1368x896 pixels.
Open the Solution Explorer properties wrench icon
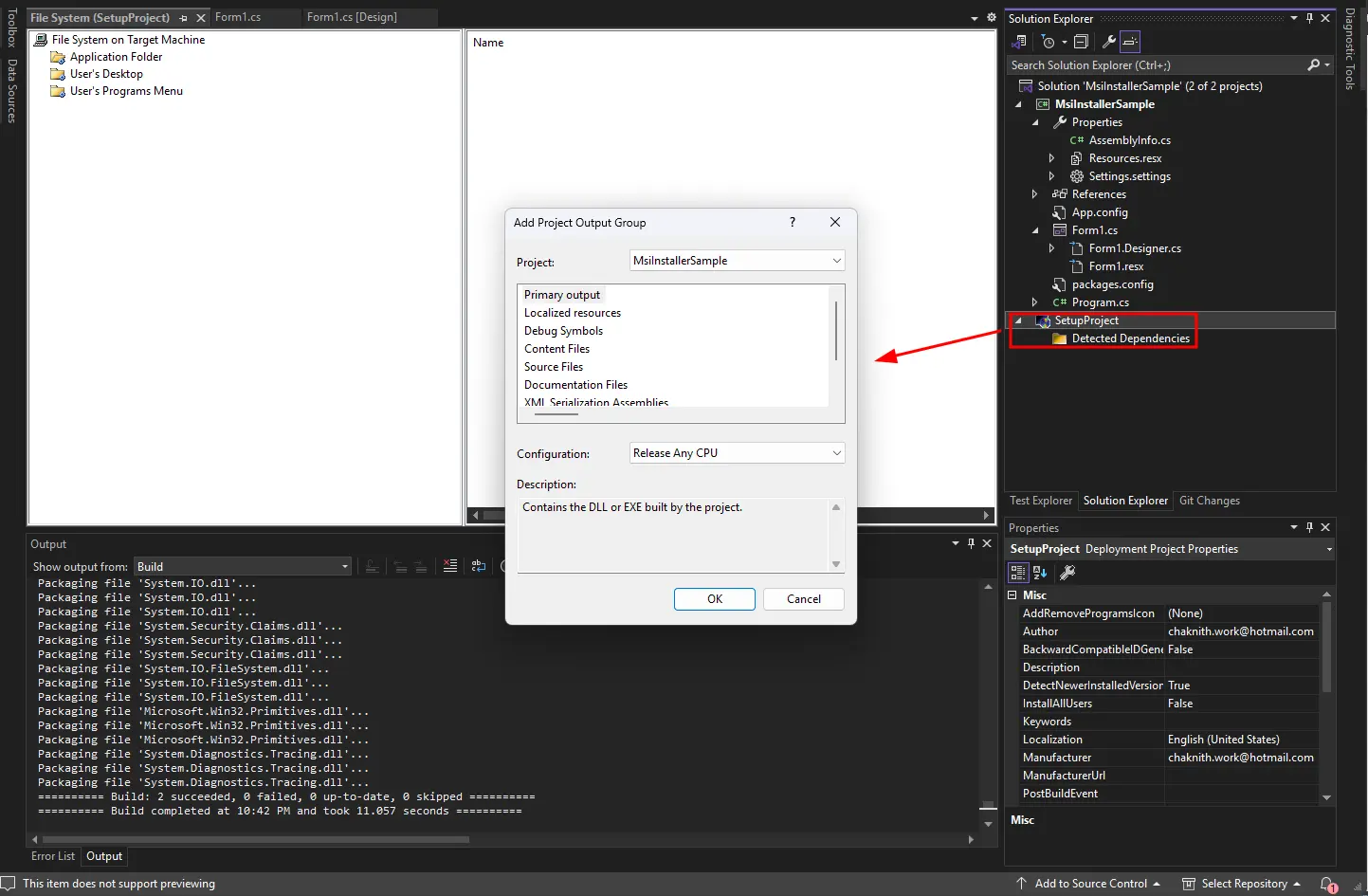coord(1108,42)
